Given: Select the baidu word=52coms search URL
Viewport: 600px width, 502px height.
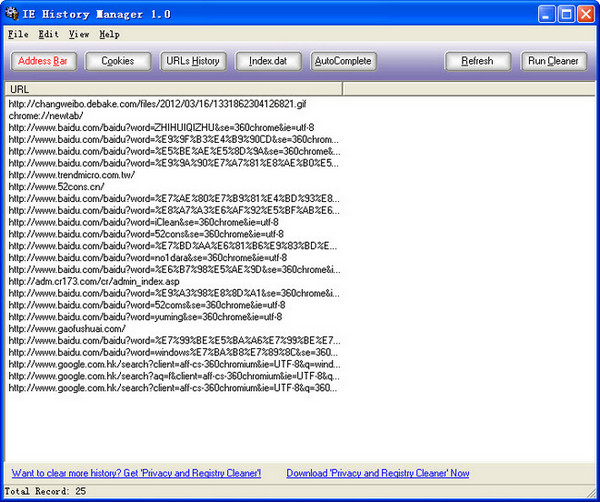Looking at the screenshot, I should pyautogui.click(x=147, y=305).
